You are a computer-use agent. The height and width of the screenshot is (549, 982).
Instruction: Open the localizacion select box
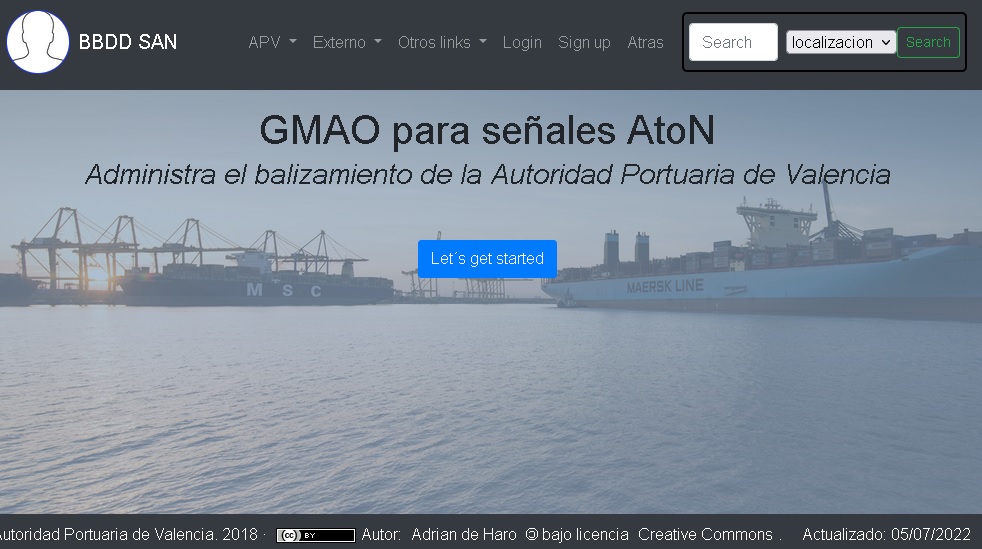click(x=840, y=42)
